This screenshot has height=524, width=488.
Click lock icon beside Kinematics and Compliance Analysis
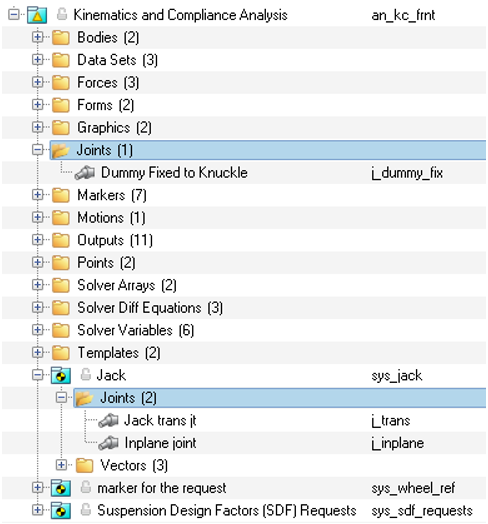coord(62,14)
